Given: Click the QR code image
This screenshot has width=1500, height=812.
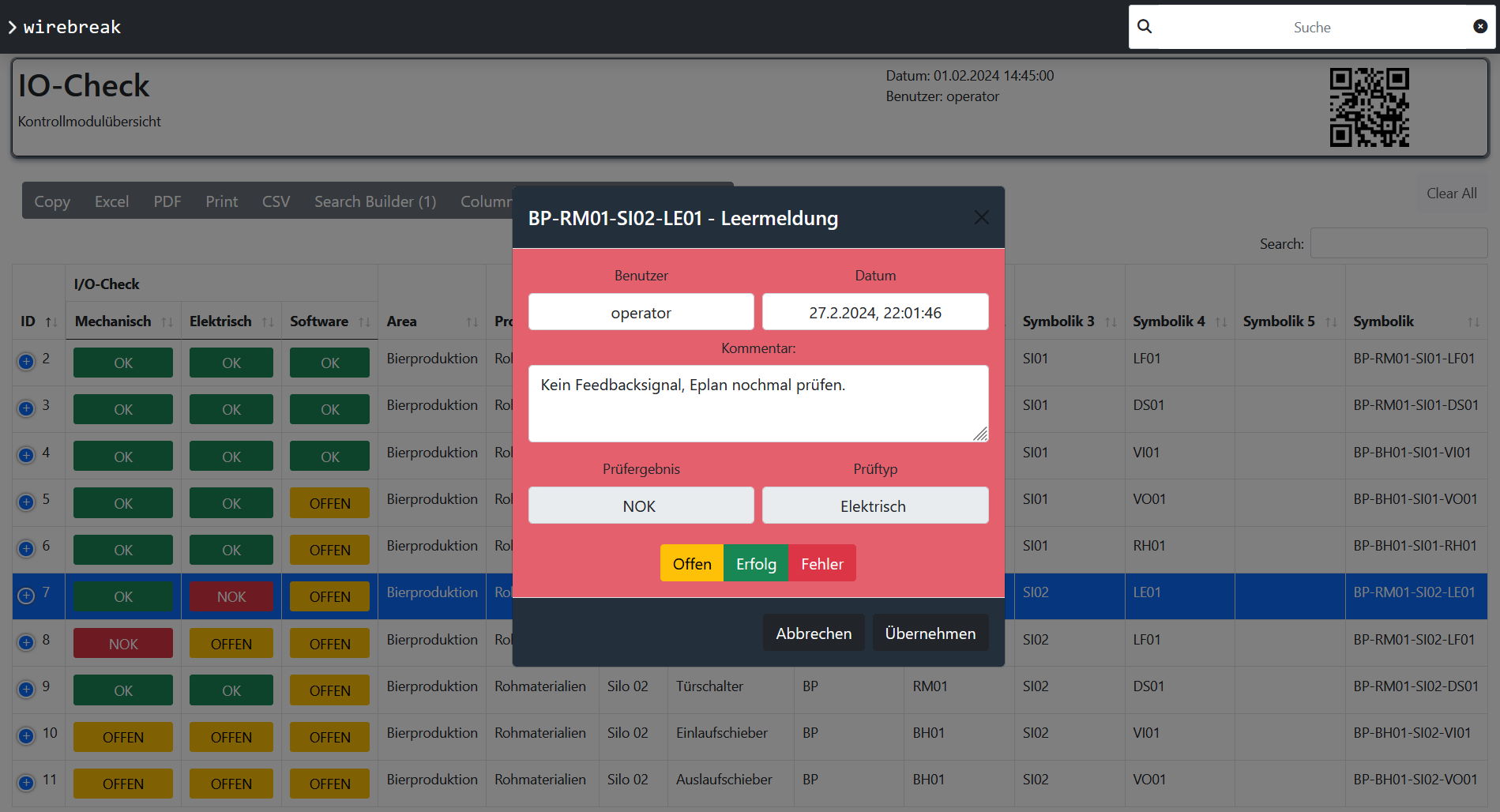Looking at the screenshot, I should 1369,107.
